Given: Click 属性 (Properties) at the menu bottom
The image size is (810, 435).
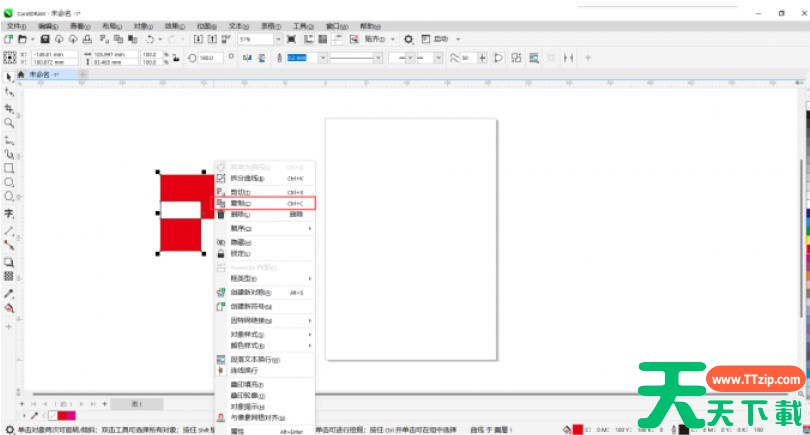Looking at the screenshot, I should click(240, 431).
